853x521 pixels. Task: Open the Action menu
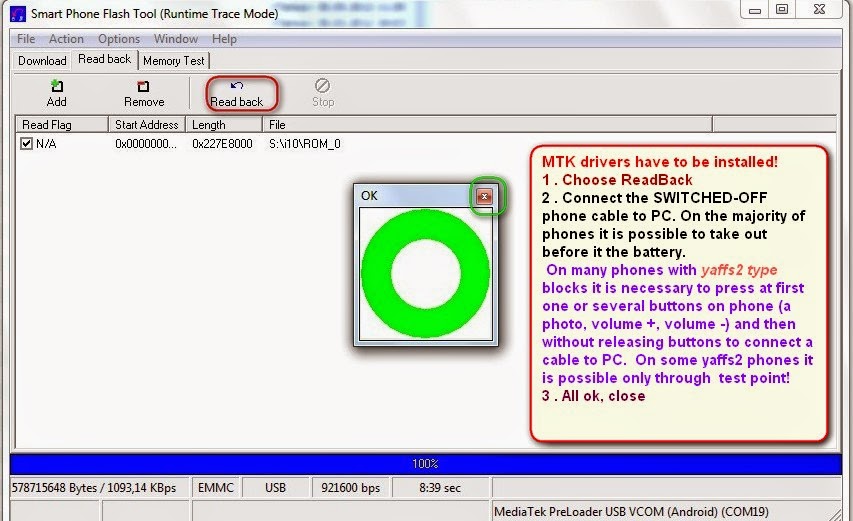coord(66,39)
